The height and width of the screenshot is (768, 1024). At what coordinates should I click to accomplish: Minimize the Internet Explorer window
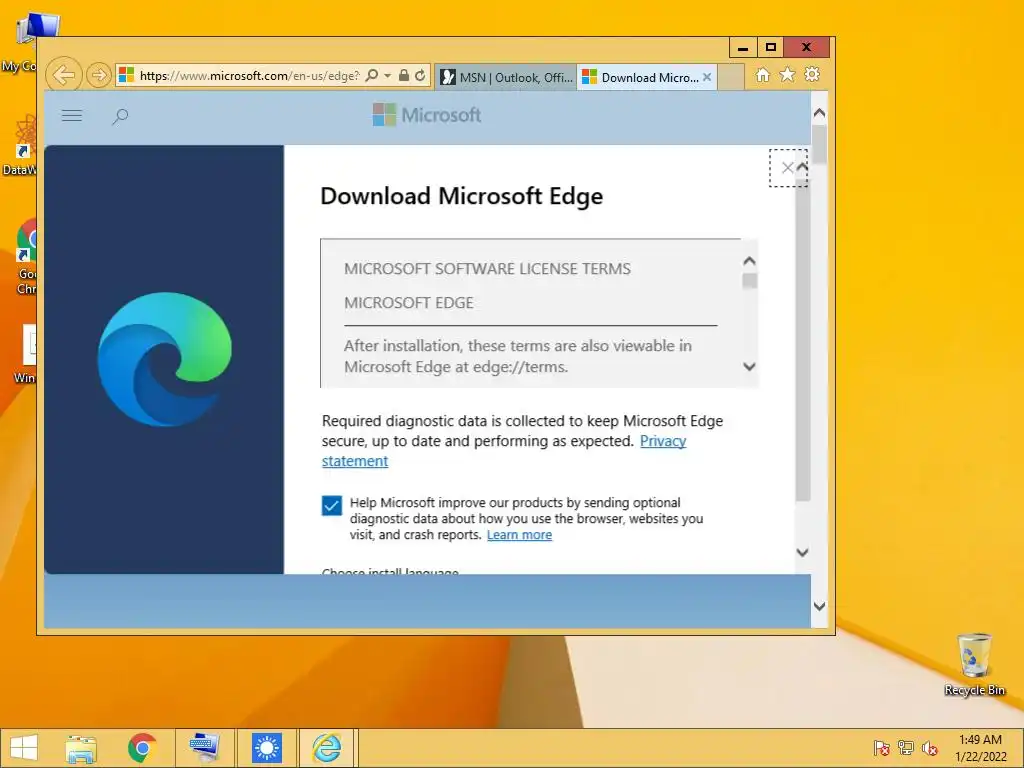[x=743, y=48]
